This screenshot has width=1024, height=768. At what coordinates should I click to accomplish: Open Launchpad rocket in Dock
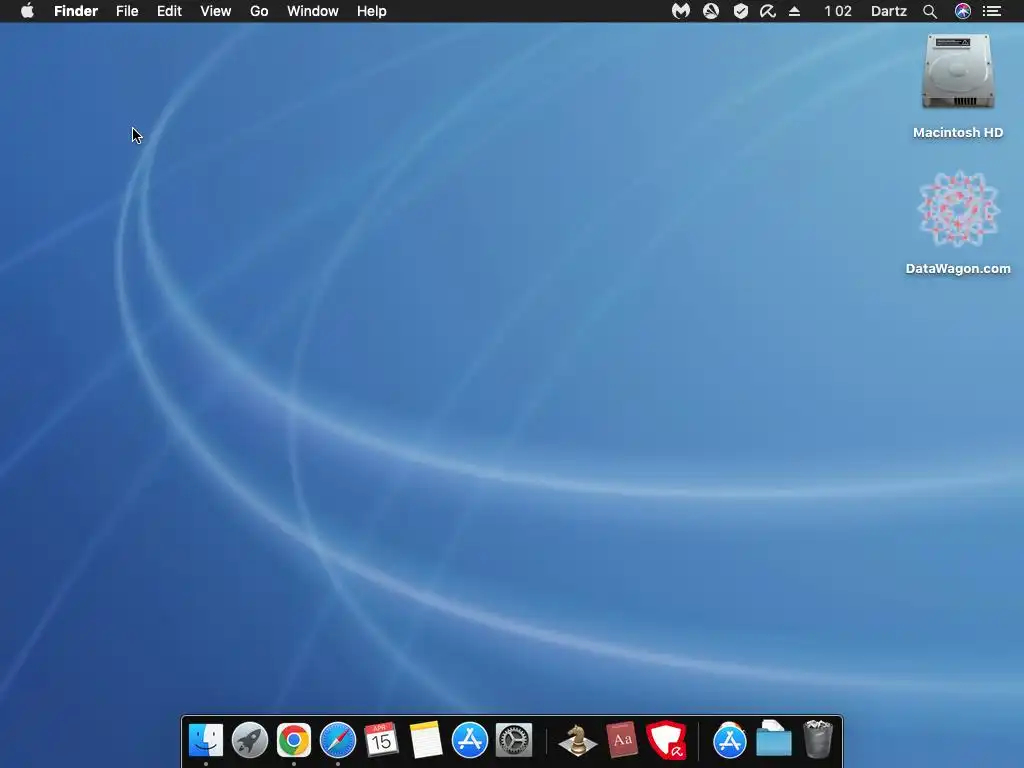point(250,740)
